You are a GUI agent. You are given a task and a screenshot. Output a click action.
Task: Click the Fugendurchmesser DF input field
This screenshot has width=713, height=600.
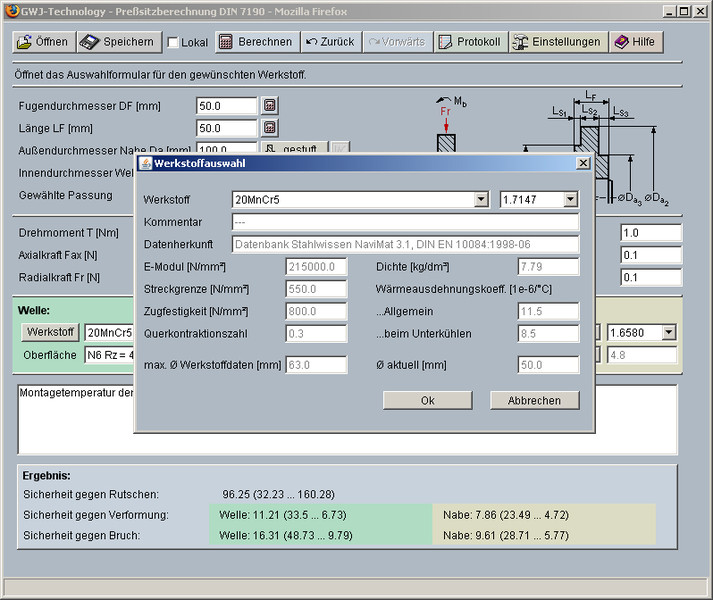click(226, 106)
